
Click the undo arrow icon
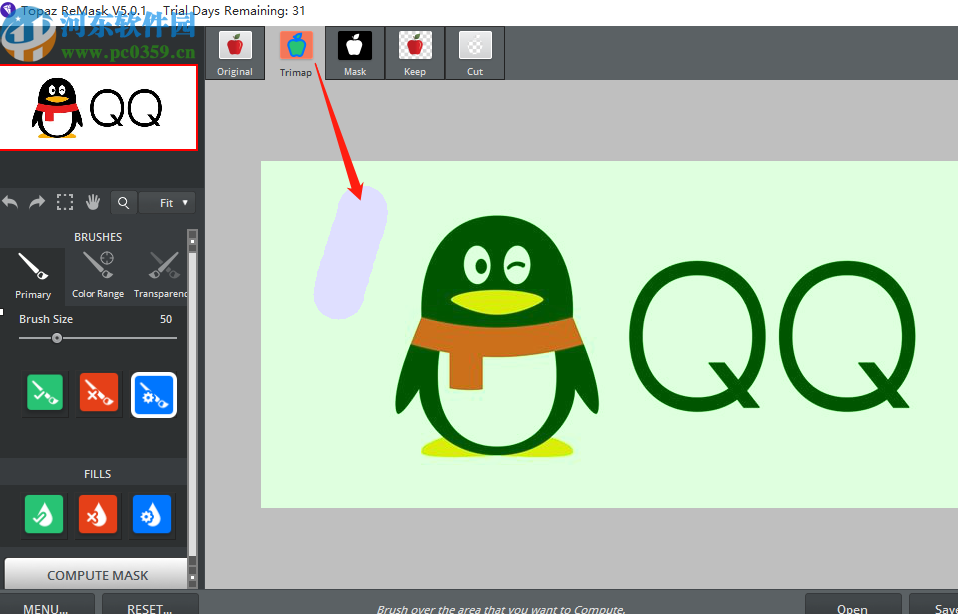pos(10,203)
